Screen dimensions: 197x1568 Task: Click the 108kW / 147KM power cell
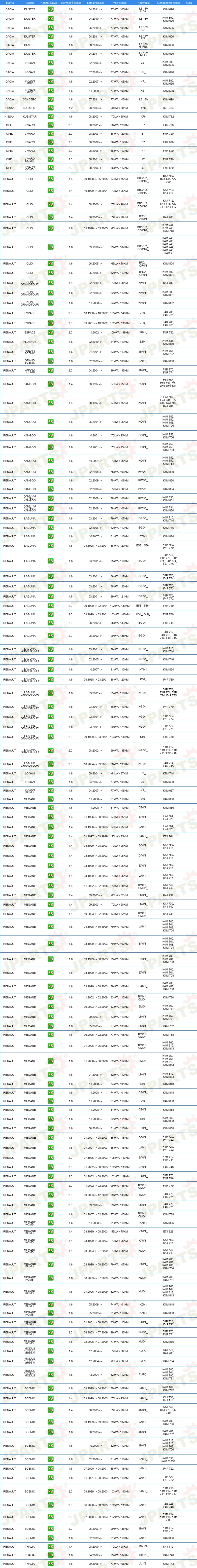point(120,1158)
